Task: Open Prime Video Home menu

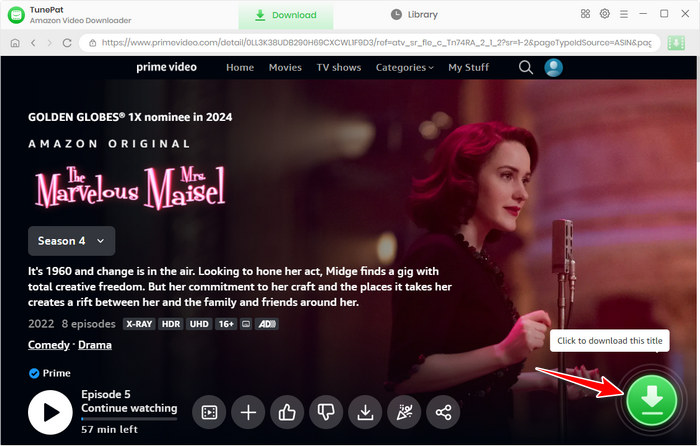Action: click(240, 67)
